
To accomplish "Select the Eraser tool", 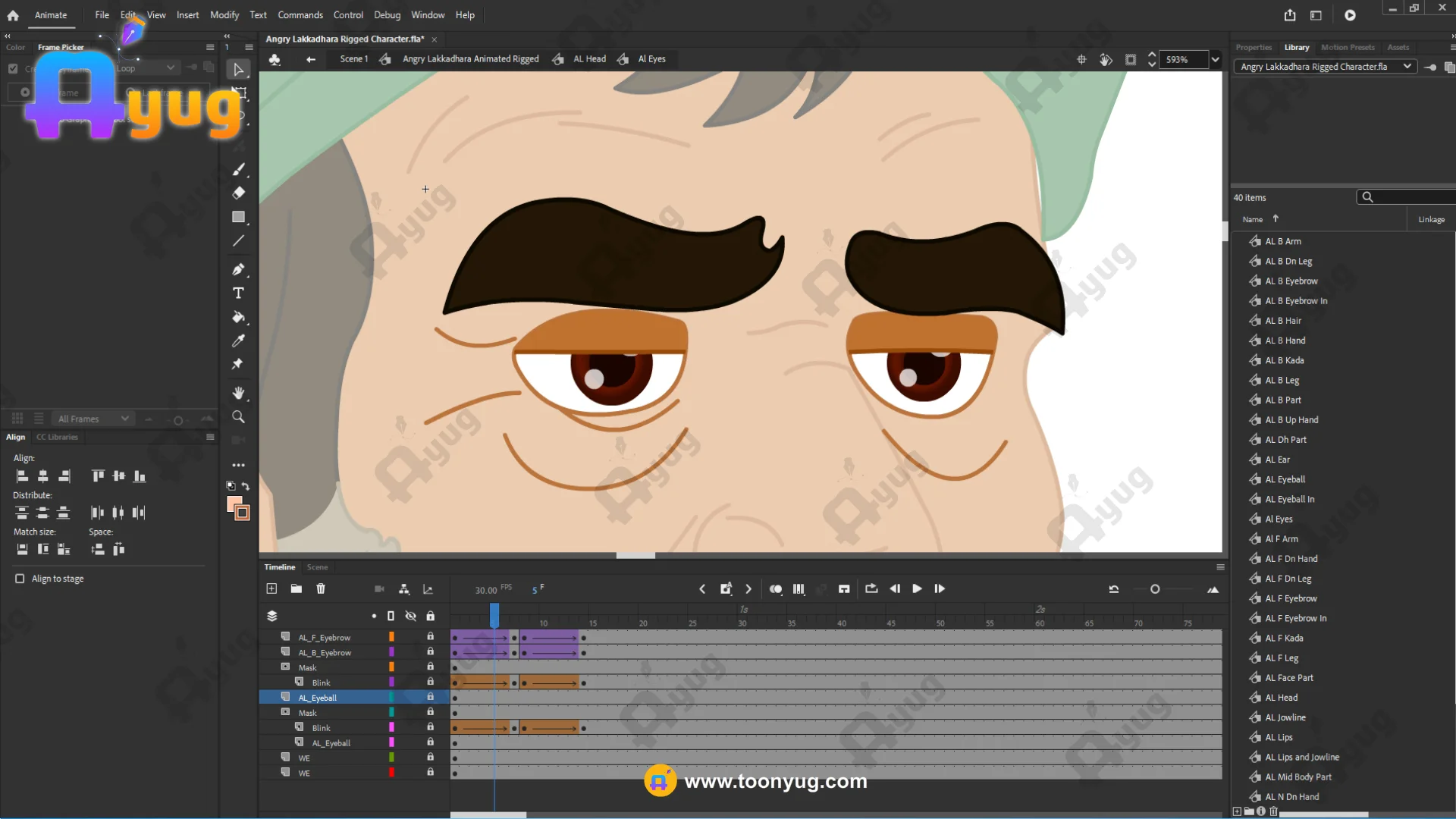I will (238, 193).
